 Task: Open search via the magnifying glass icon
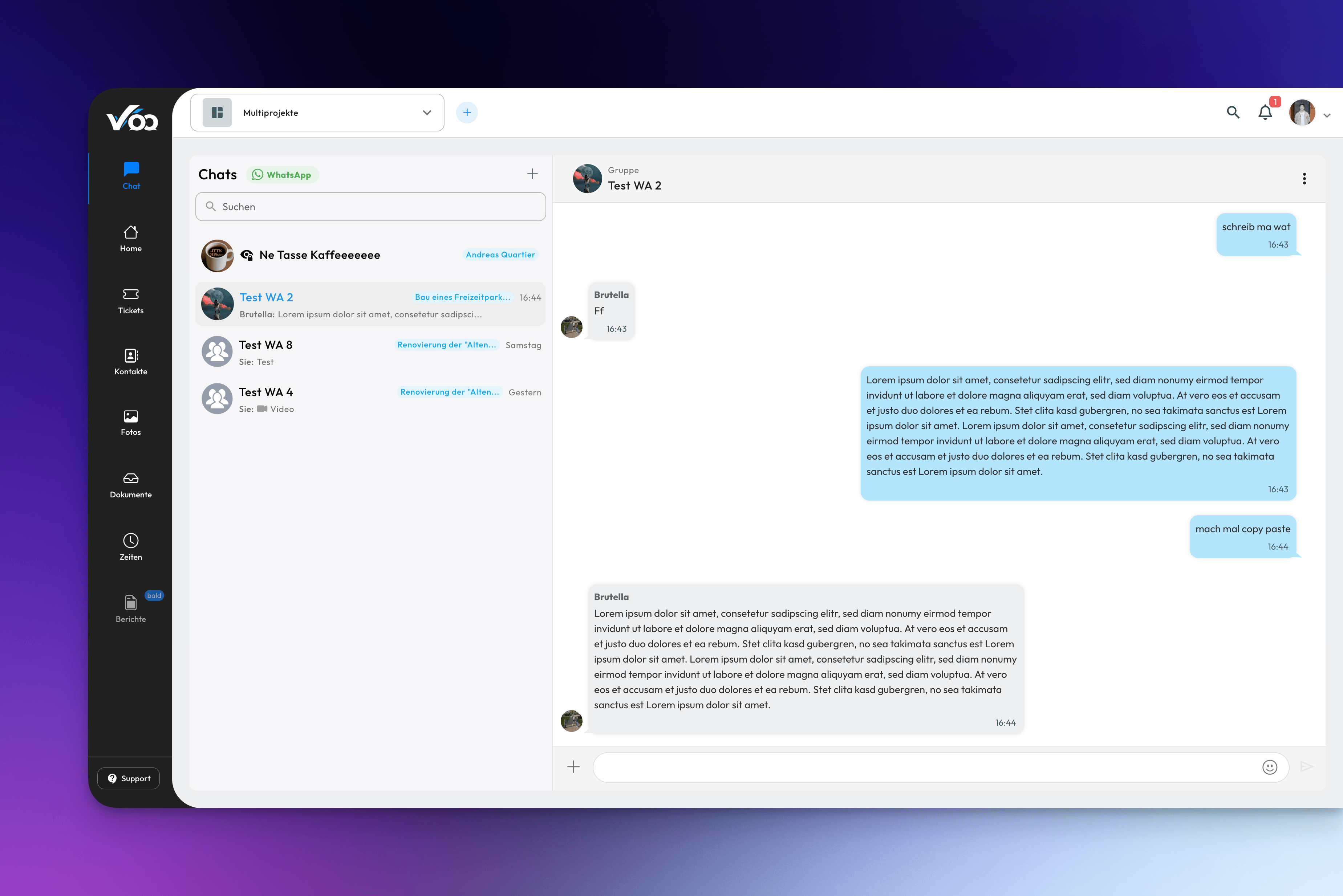pyautogui.click(x=1233, y=113)
